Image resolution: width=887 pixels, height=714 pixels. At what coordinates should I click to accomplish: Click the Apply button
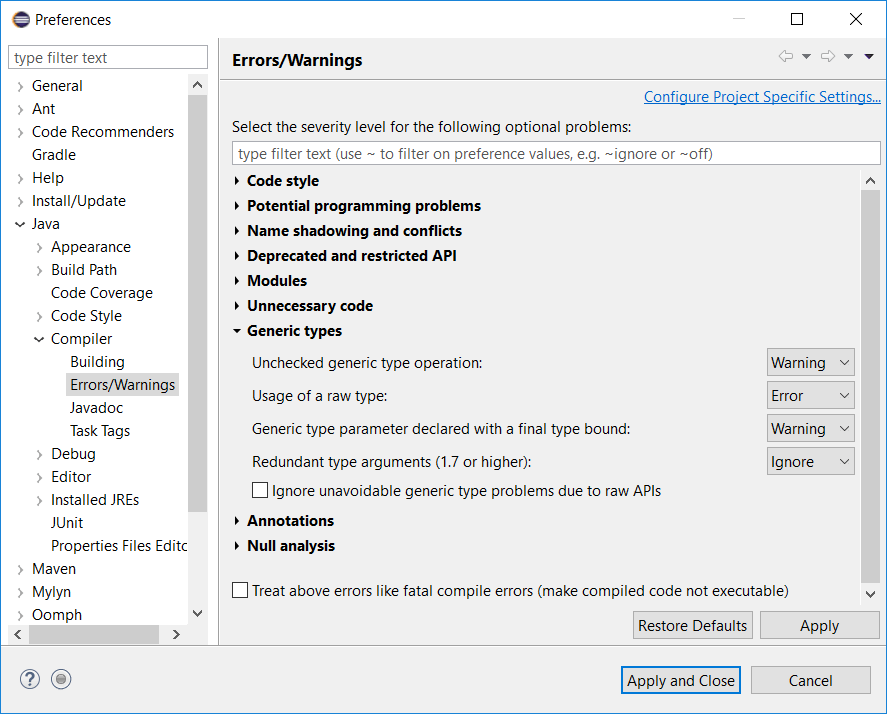pyautogui.click(x=819, y=625)
